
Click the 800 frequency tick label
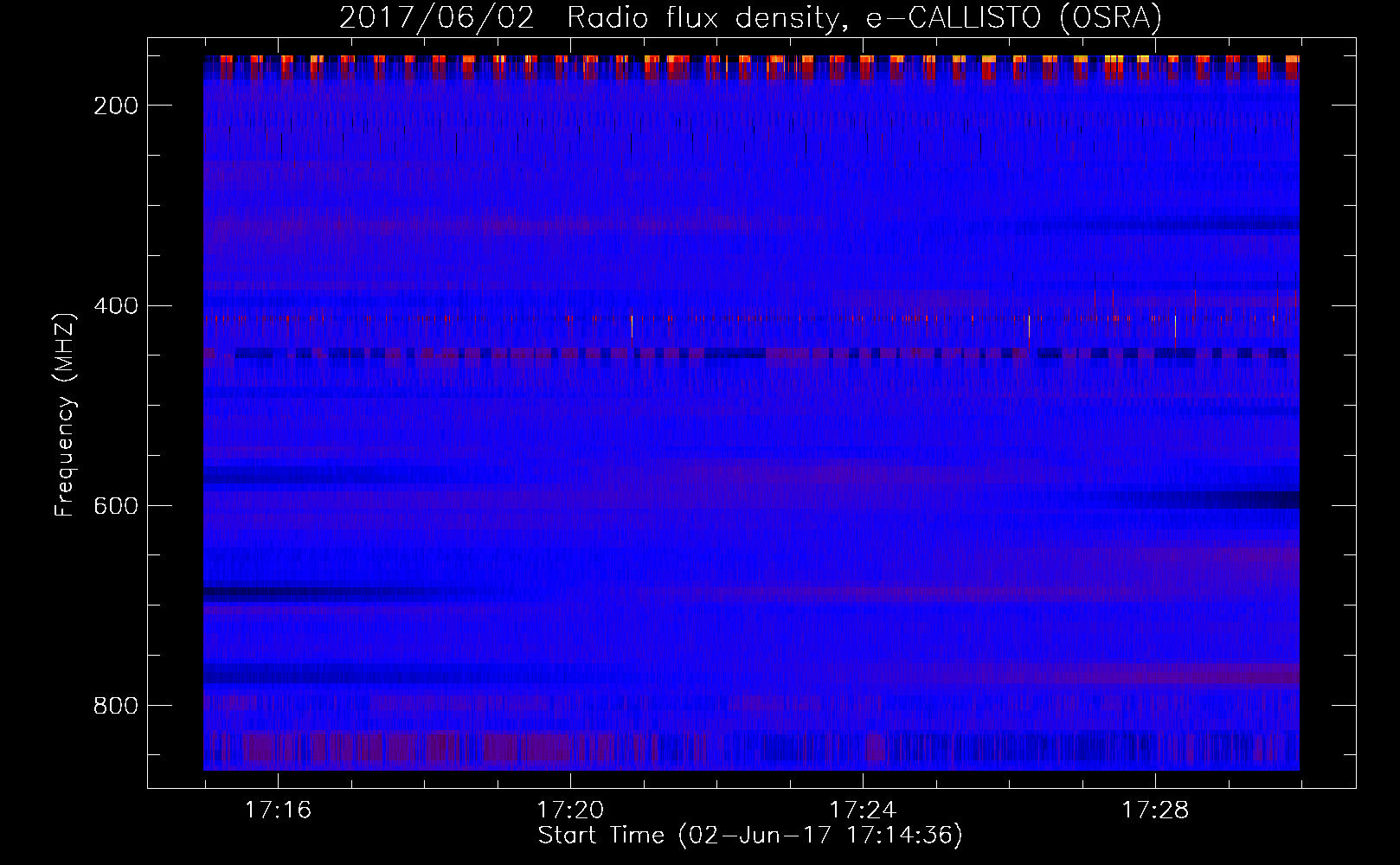click(x=116, y=706)
